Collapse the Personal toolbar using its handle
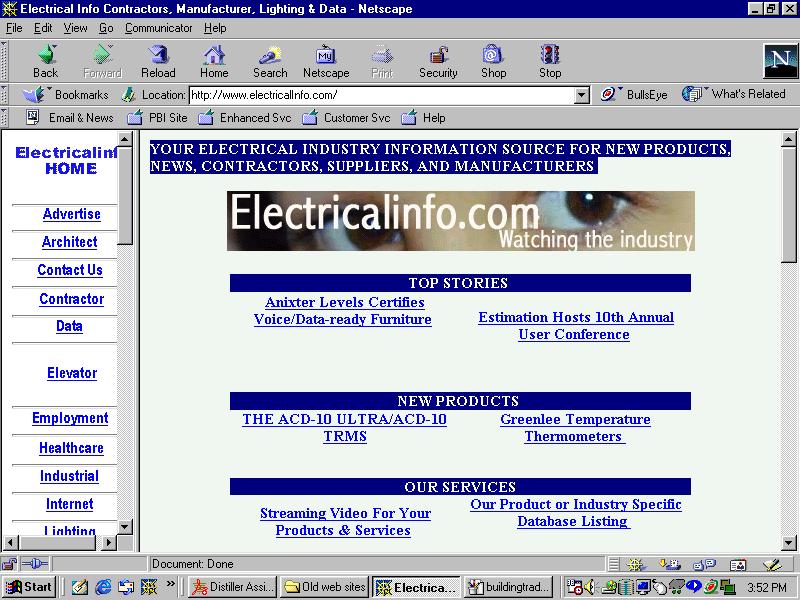The width and height of the screenshot is (800, 600). (x=4, y=118)
